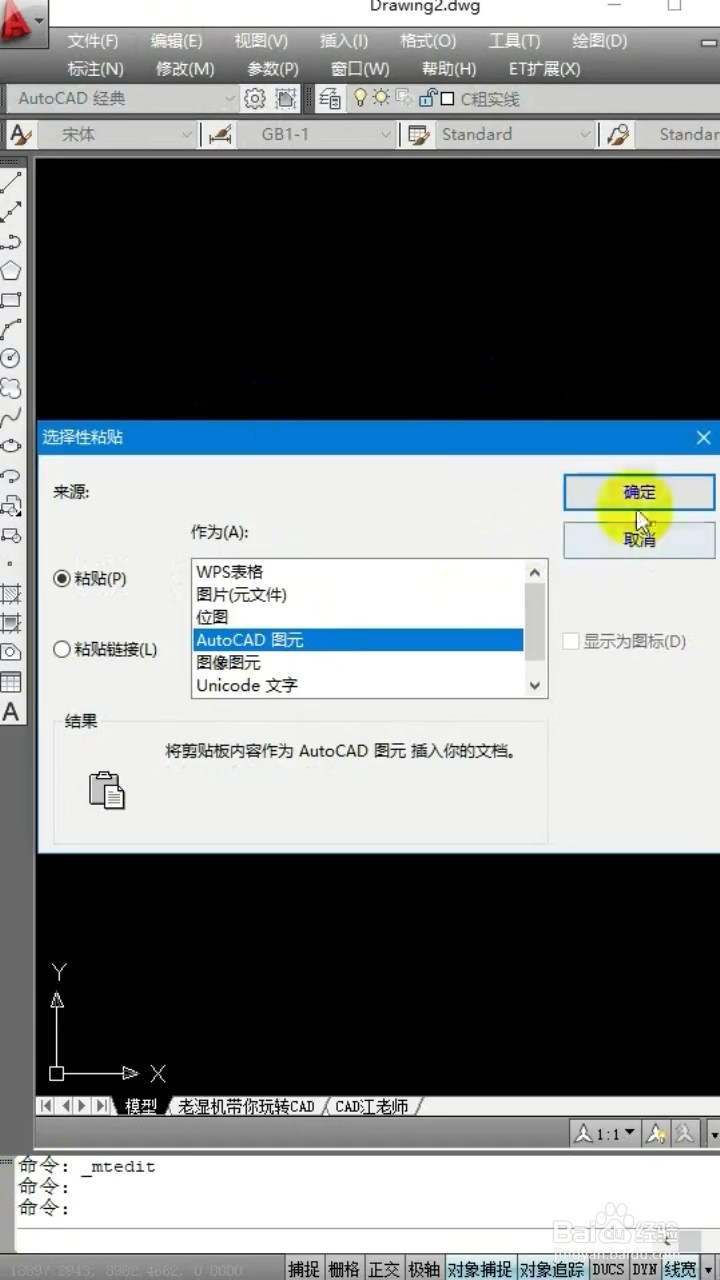The image size is (720, 1280).
Task: Switch to the 模型 tab
Action: point(141,1106)
